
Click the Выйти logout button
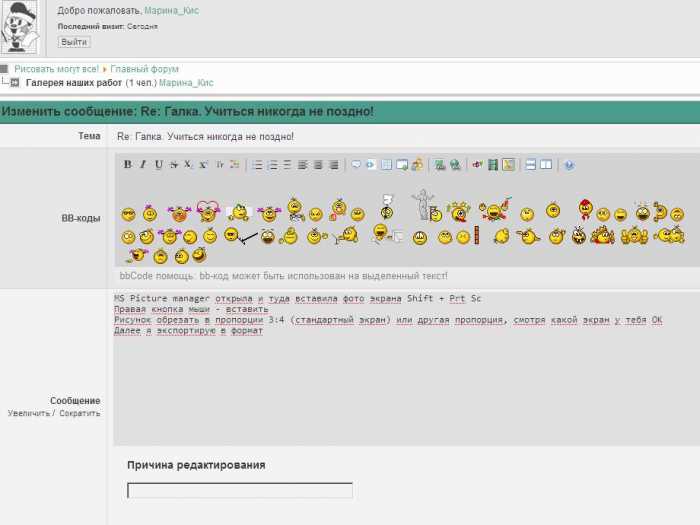(x=74, y=42)
